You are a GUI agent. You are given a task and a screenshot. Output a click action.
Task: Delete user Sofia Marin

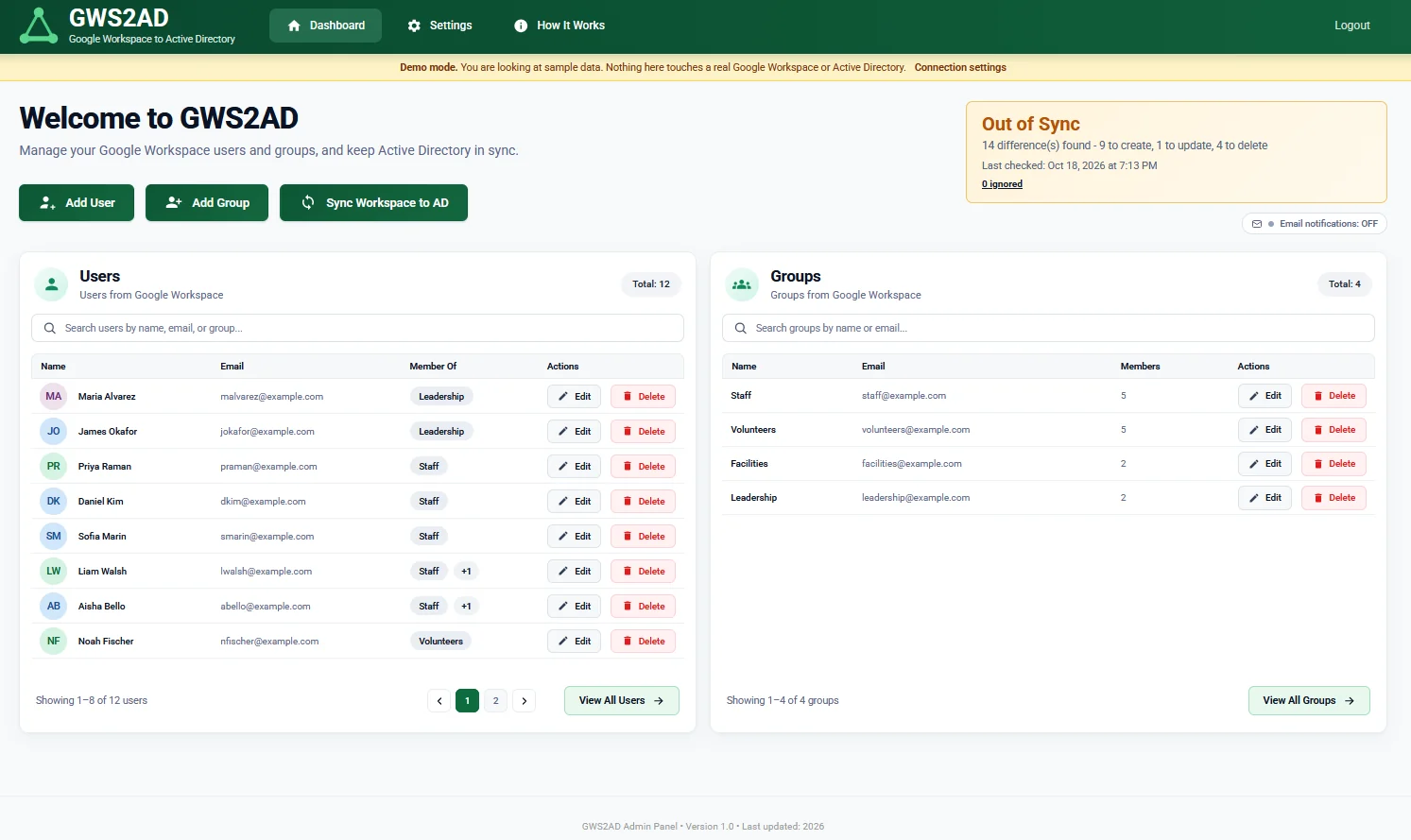643,537
